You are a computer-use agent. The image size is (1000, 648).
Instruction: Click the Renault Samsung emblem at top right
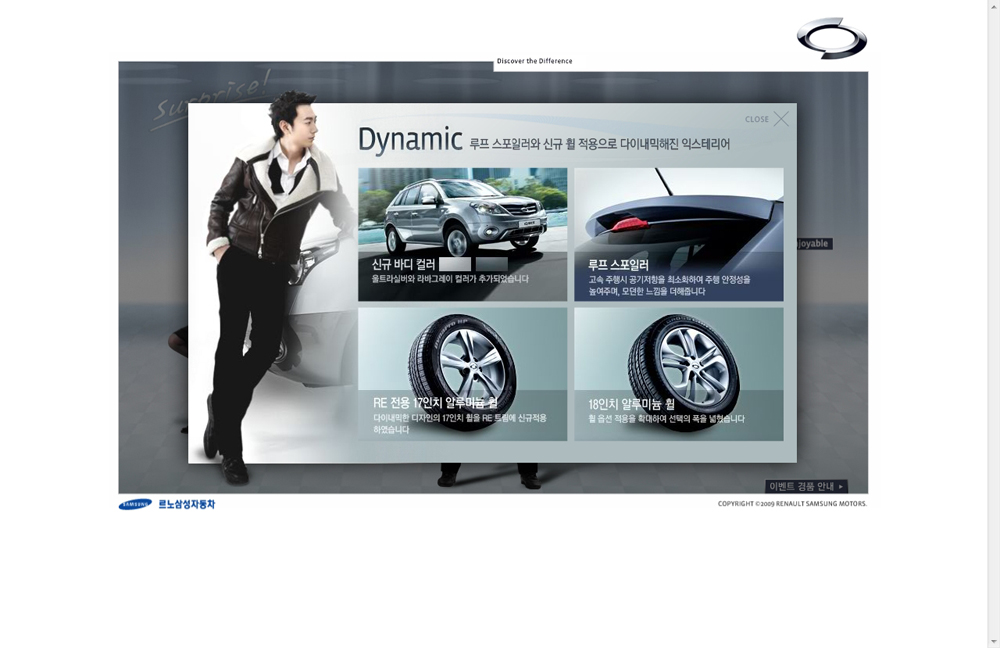(832, 38)
